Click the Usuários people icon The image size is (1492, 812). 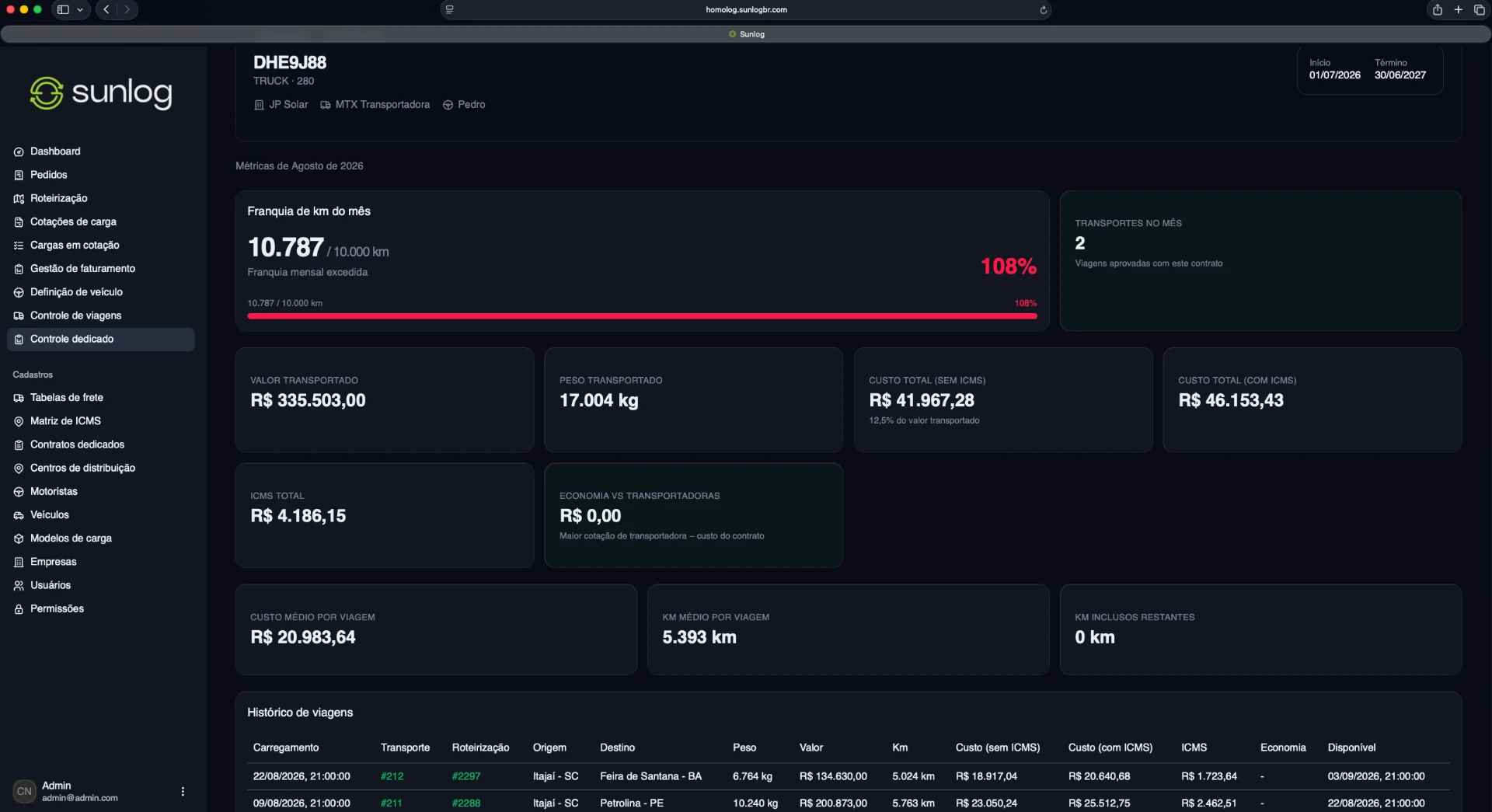coord(19,586)
